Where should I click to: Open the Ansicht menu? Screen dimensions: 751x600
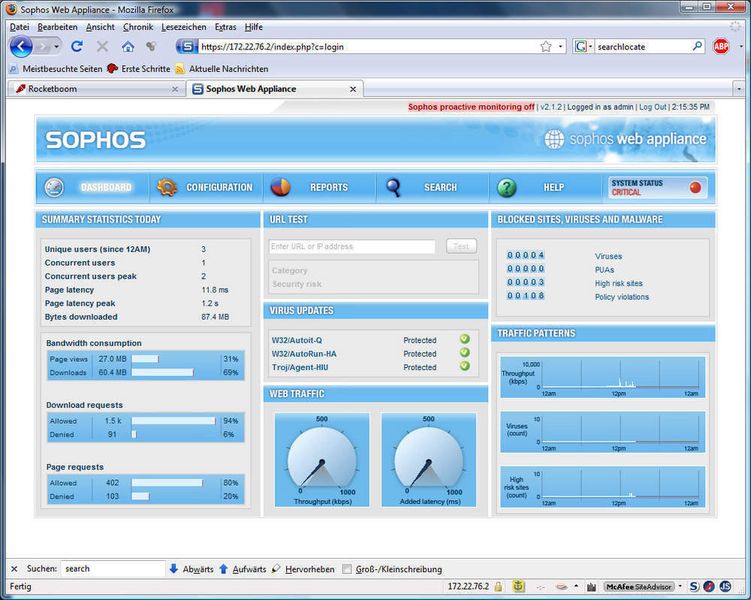click(100, 27)
